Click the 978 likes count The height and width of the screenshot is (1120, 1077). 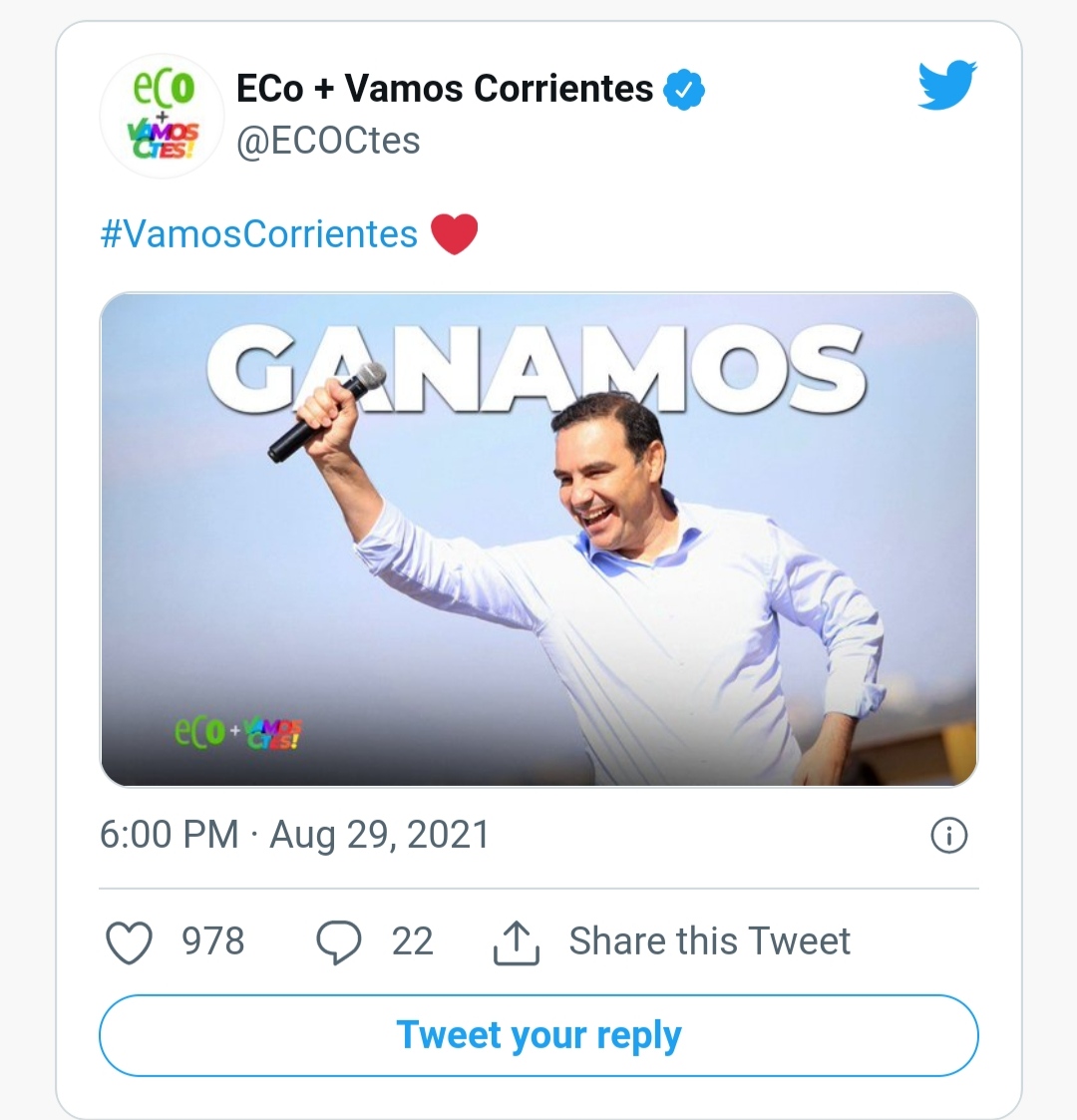(x=212, y=940)
